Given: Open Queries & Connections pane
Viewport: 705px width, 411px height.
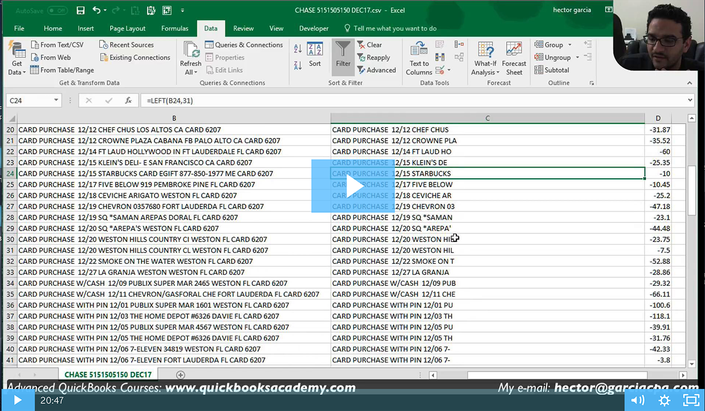Looking at the screenshot, I should click(244, 45).
